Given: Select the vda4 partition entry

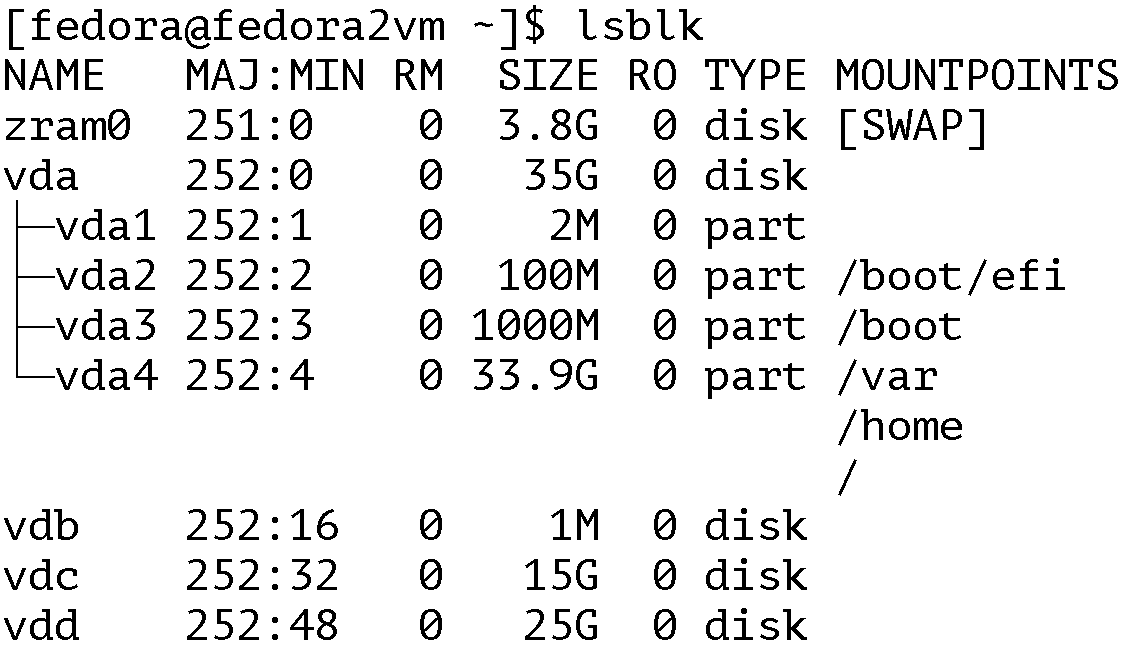Looking at the screenshot, I should 105,377.
